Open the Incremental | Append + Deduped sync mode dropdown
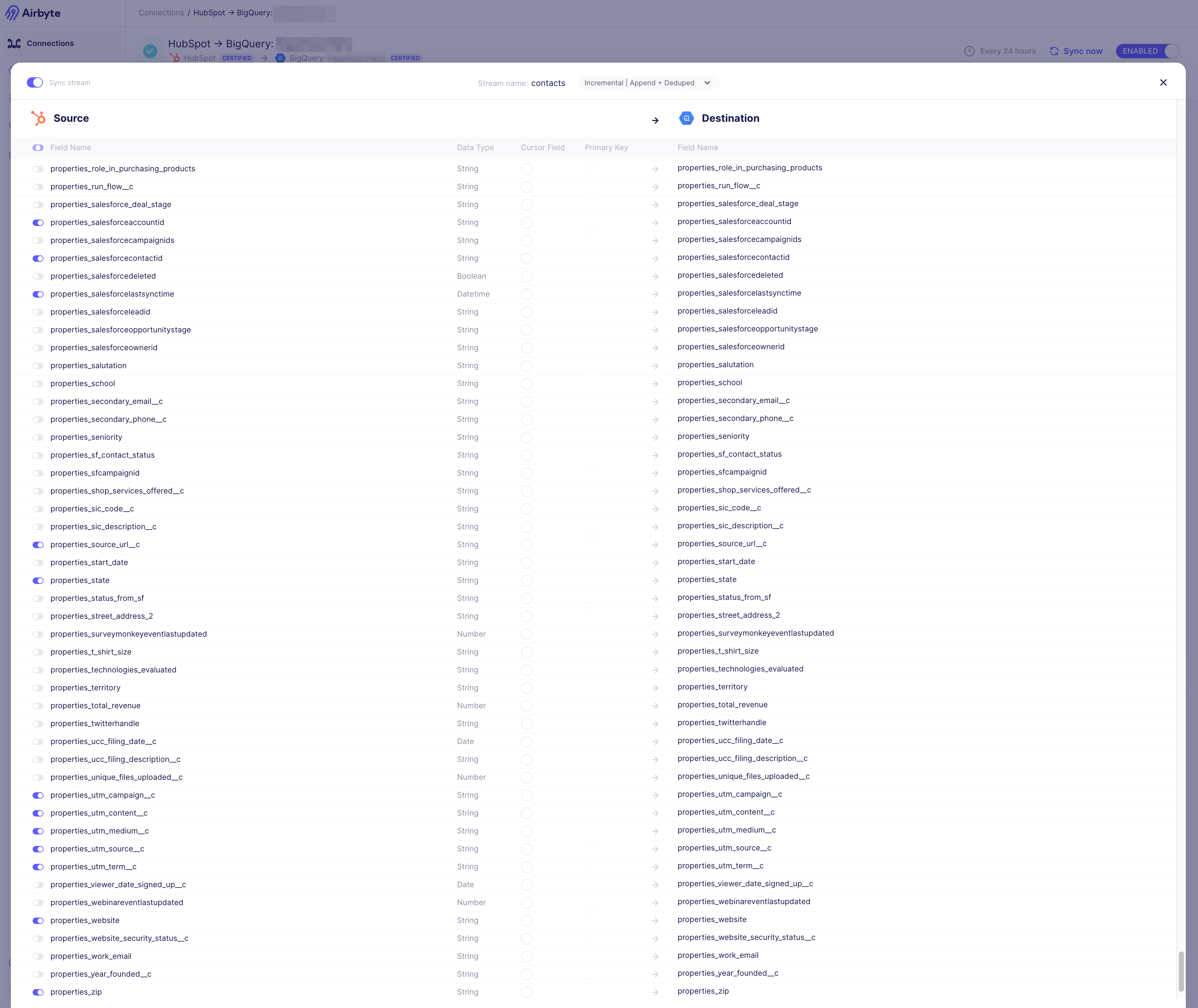Image resolution: width=1198 pixels, height=1008 pixels. (648, 83)
